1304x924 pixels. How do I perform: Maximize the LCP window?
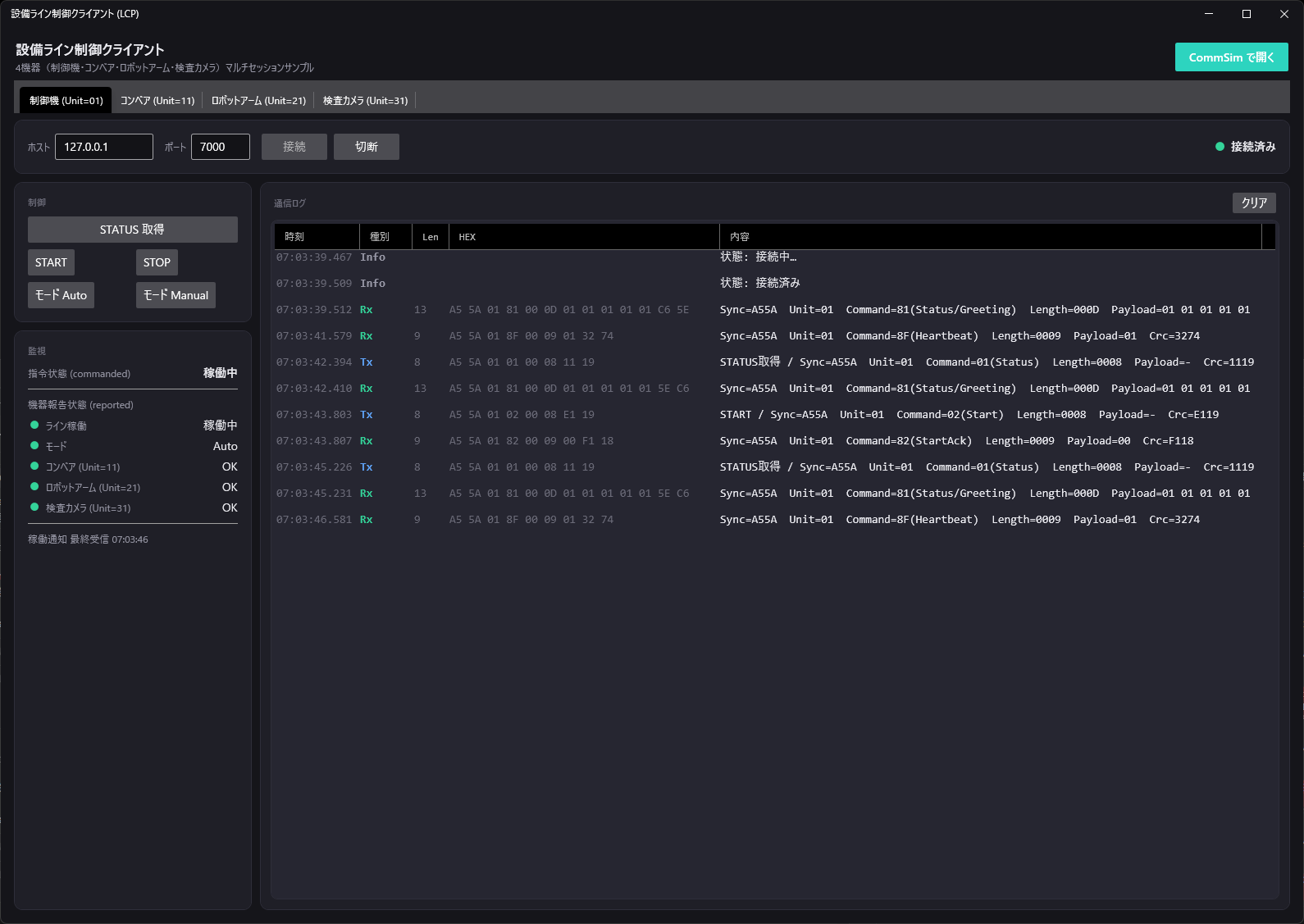coord(1247,14)
